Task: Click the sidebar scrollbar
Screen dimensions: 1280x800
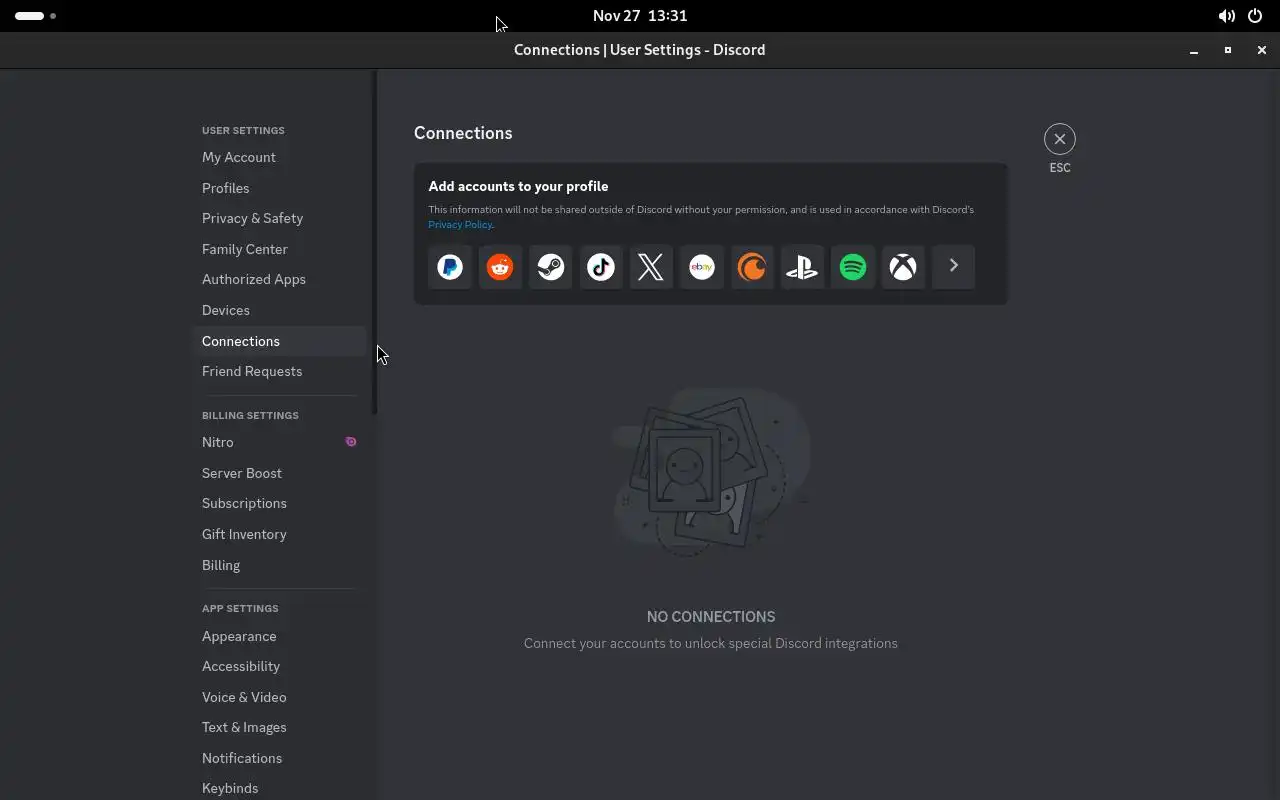Action: tap(375, 243)
